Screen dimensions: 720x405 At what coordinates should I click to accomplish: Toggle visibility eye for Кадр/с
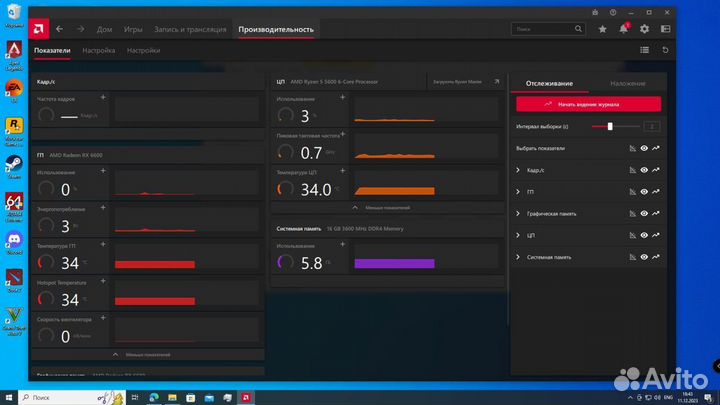pyautogui.click(x=644, y=170)
